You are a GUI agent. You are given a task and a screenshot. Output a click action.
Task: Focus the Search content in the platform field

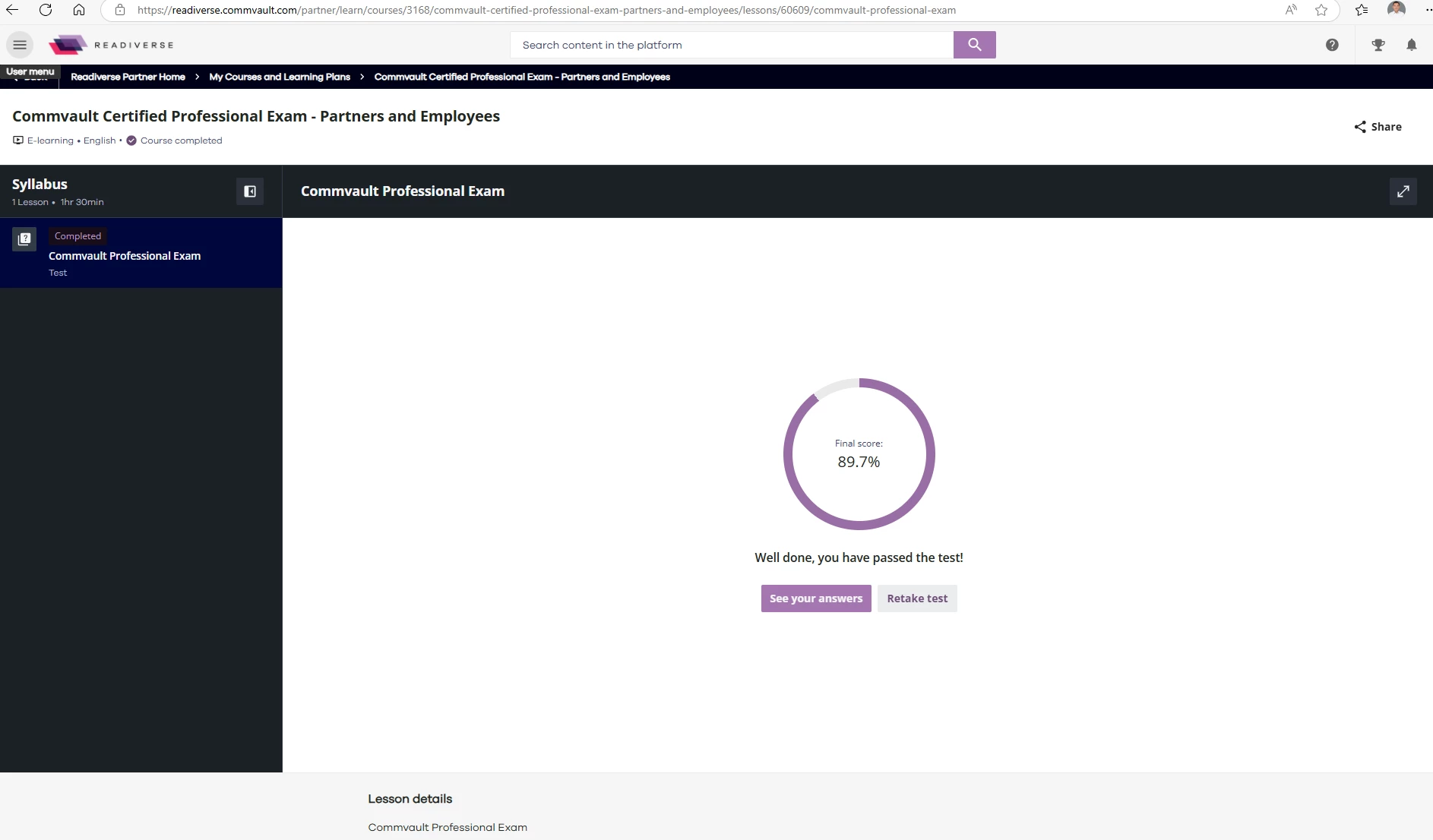[732, 45]
